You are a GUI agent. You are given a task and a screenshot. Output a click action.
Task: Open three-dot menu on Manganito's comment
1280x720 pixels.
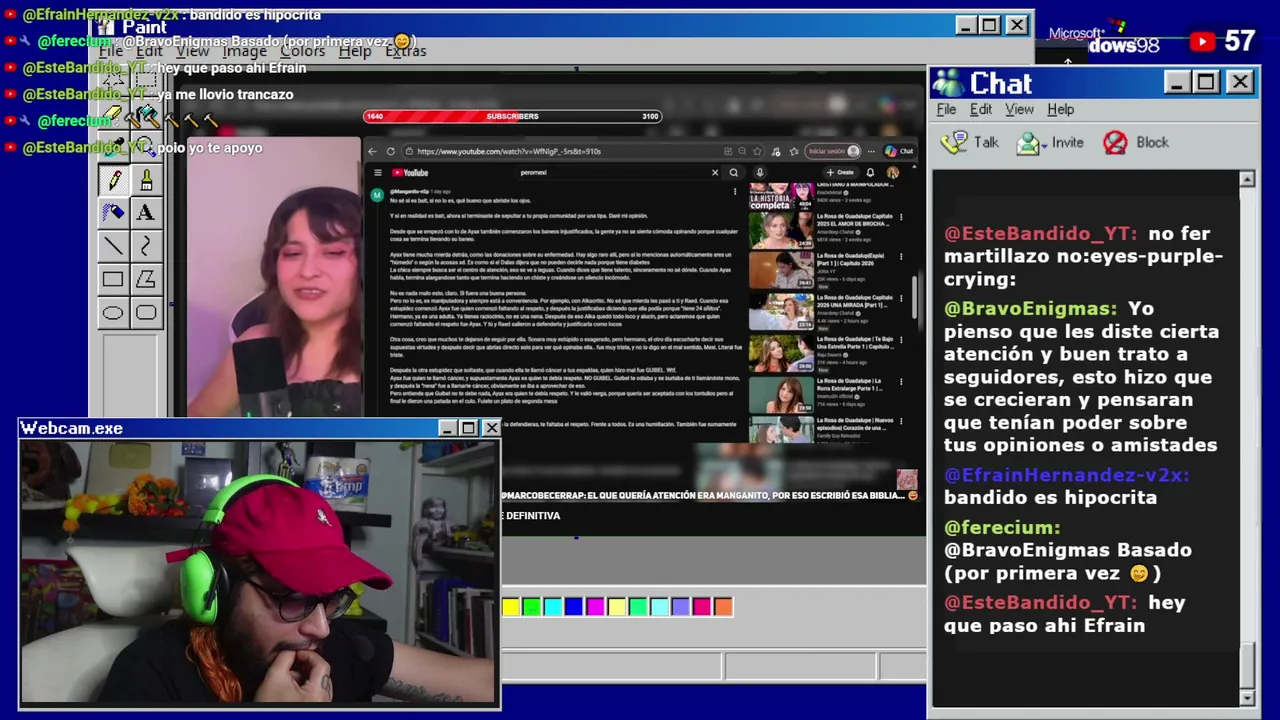coord(735,191)
